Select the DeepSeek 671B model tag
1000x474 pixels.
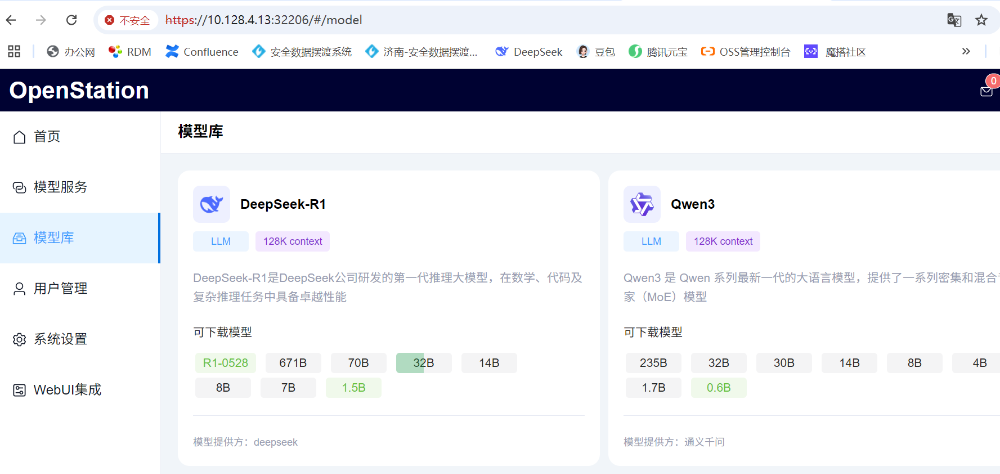(x=293, y=363)
